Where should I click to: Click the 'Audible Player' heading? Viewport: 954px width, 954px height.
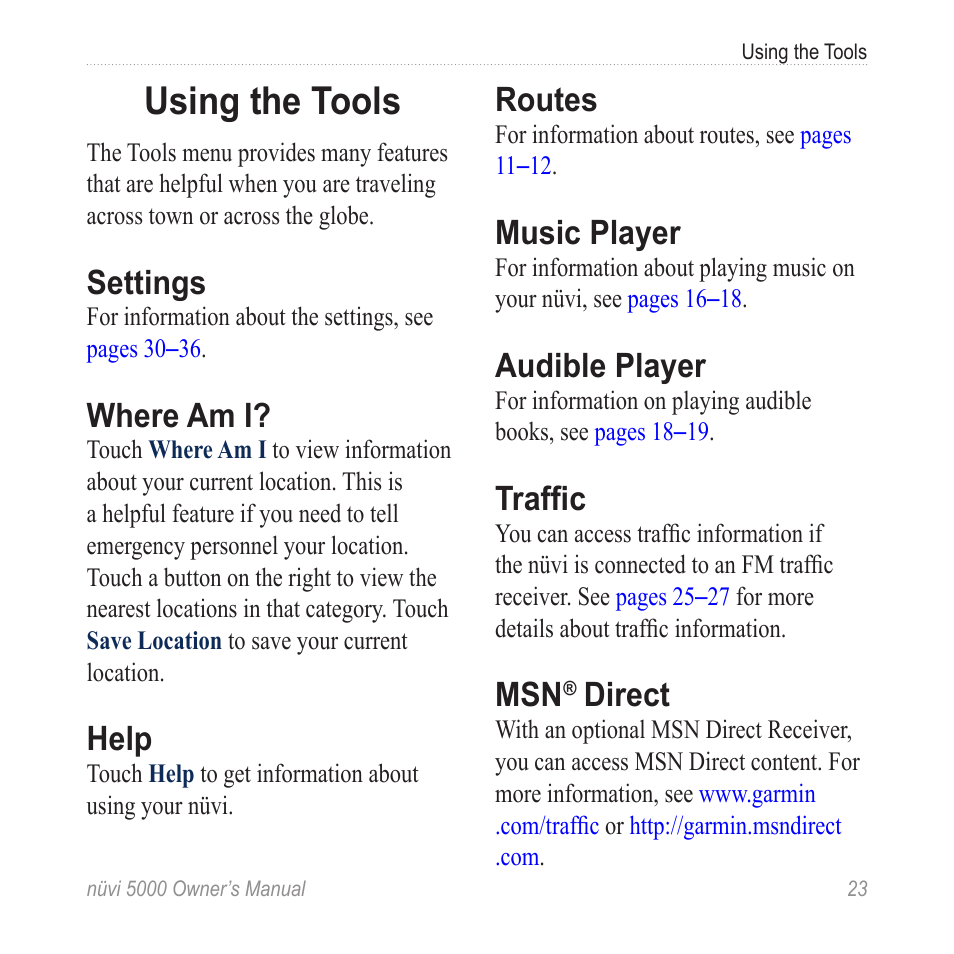(x=601, y=366)
